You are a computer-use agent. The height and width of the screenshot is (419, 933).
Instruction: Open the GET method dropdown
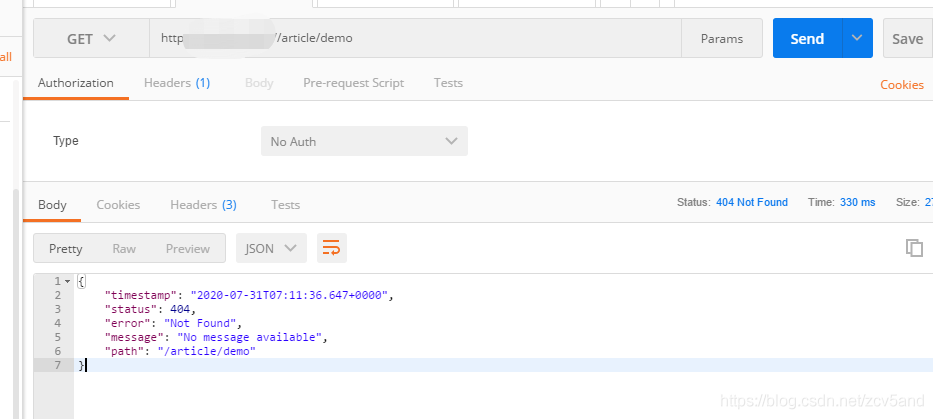click(91, 39)
